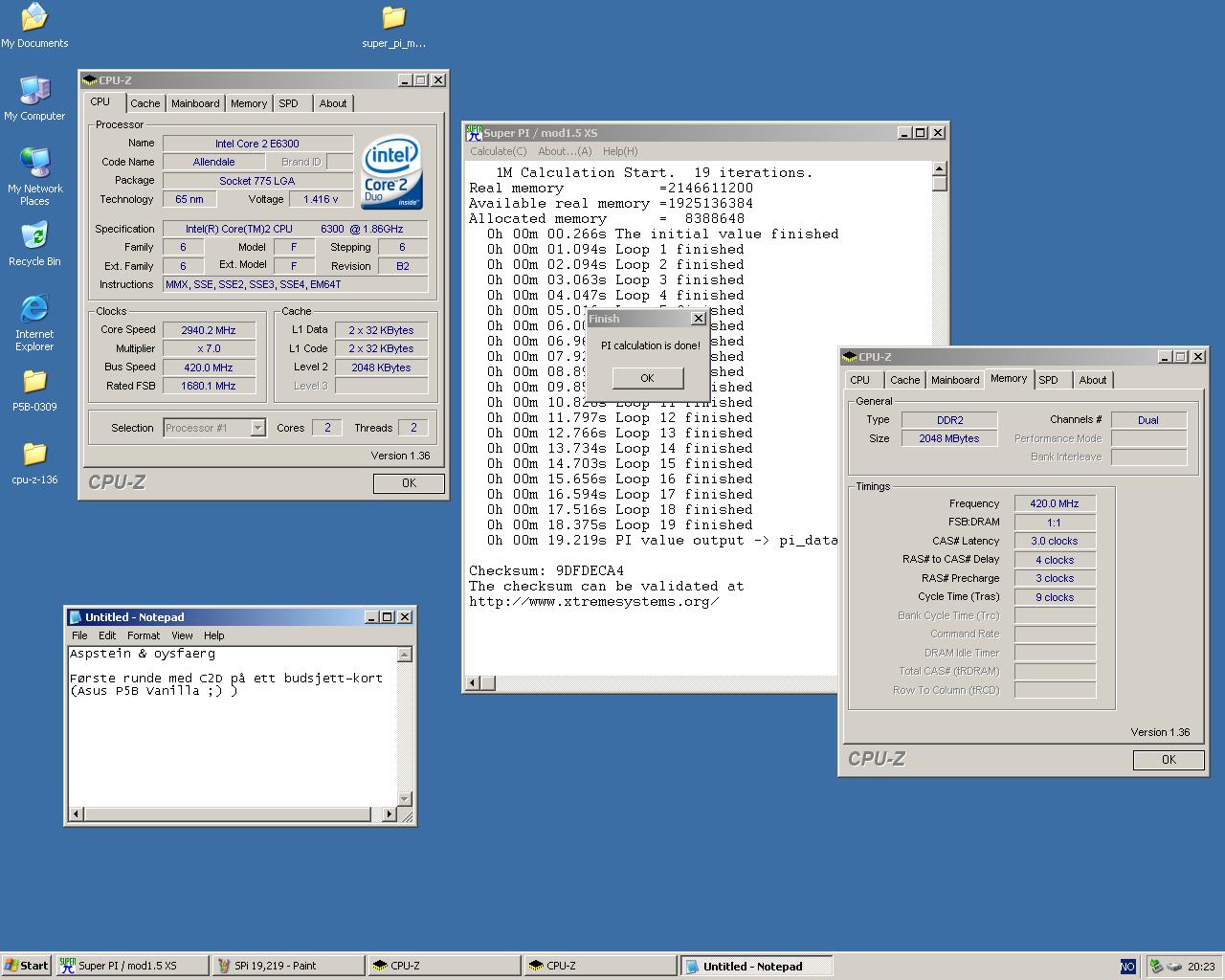Open My Documents desktop icon

click(34, 25)
